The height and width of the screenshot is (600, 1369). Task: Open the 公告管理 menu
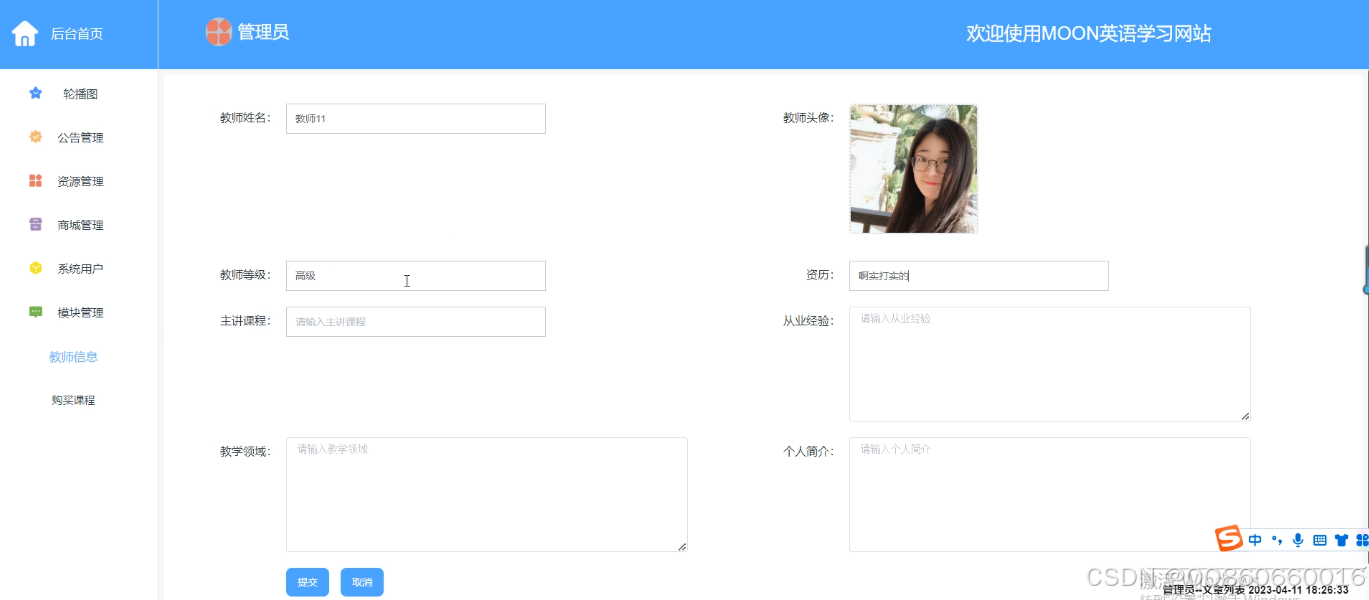(x=80, y=138)
